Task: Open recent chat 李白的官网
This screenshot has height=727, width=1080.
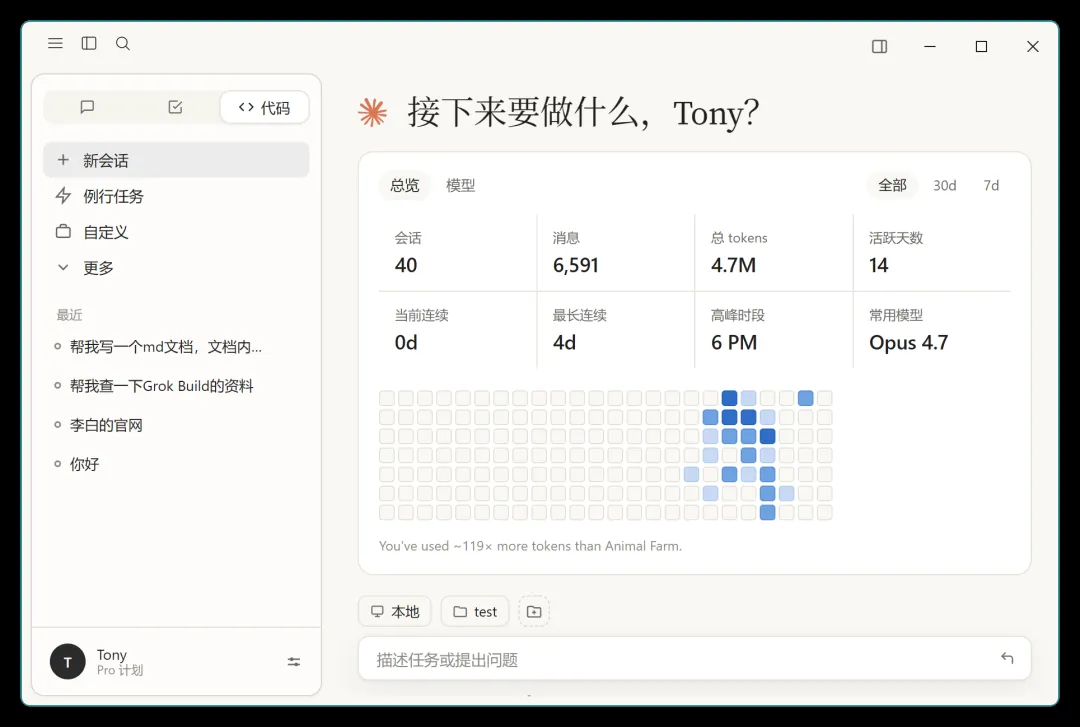Action: tap(106, 425)
